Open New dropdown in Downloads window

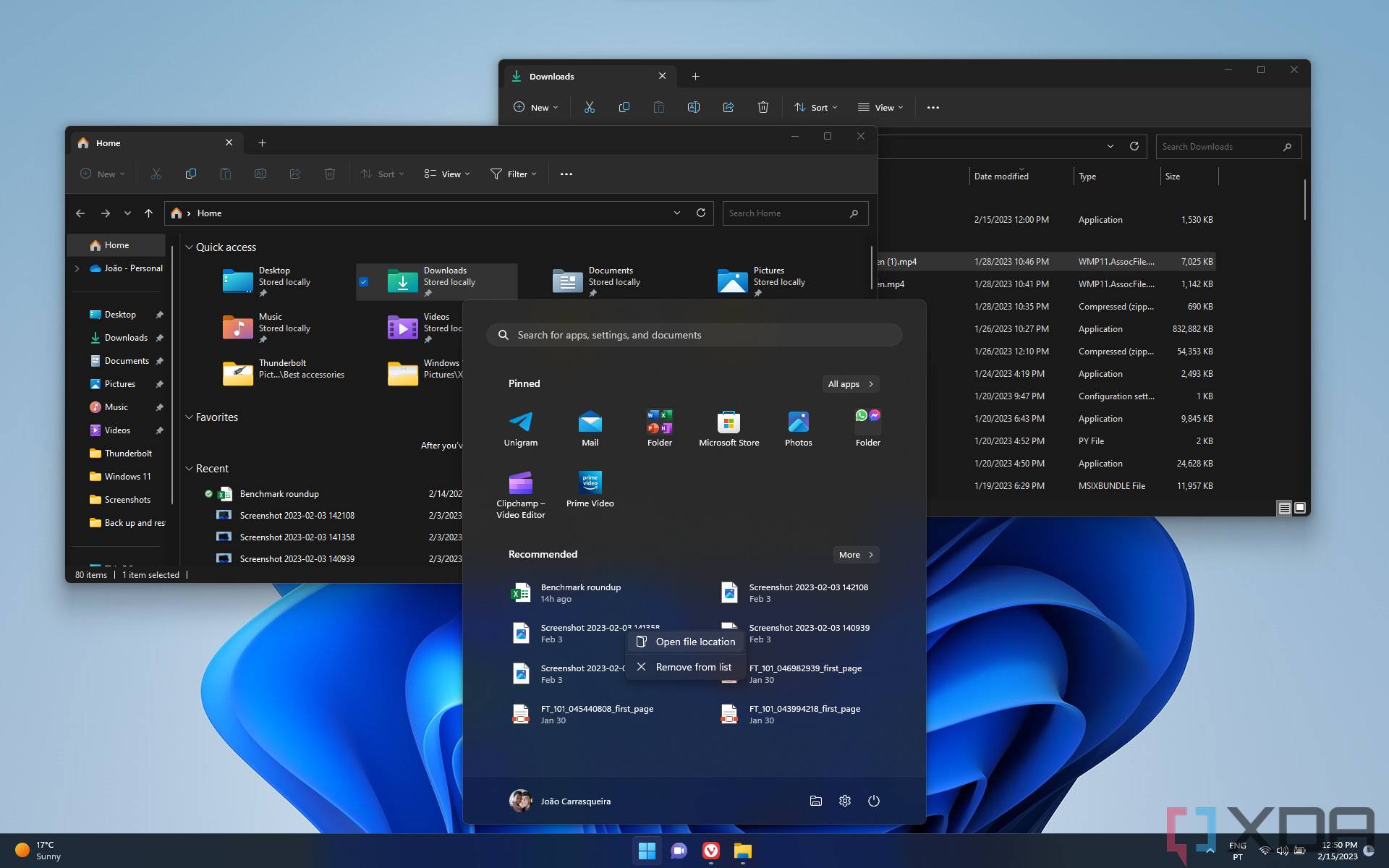coord(536,107)
